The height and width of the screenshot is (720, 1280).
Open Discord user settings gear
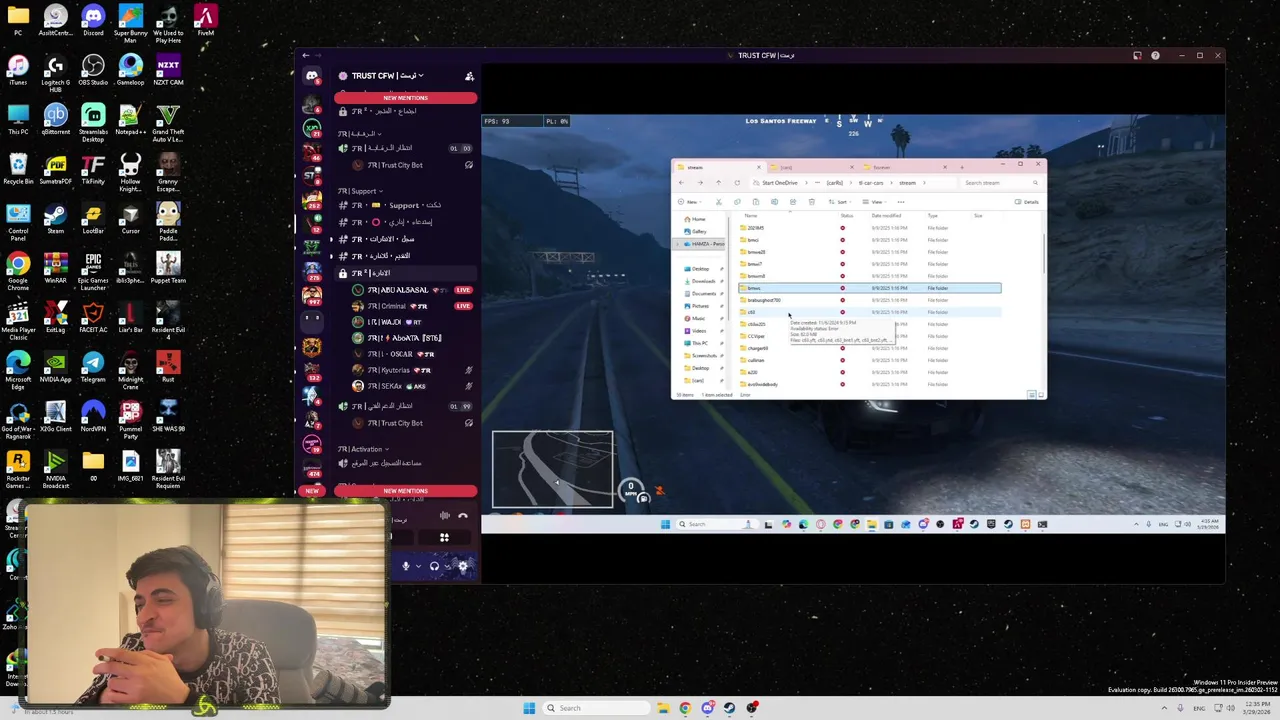pyautogui.click(x=463, y=566)
